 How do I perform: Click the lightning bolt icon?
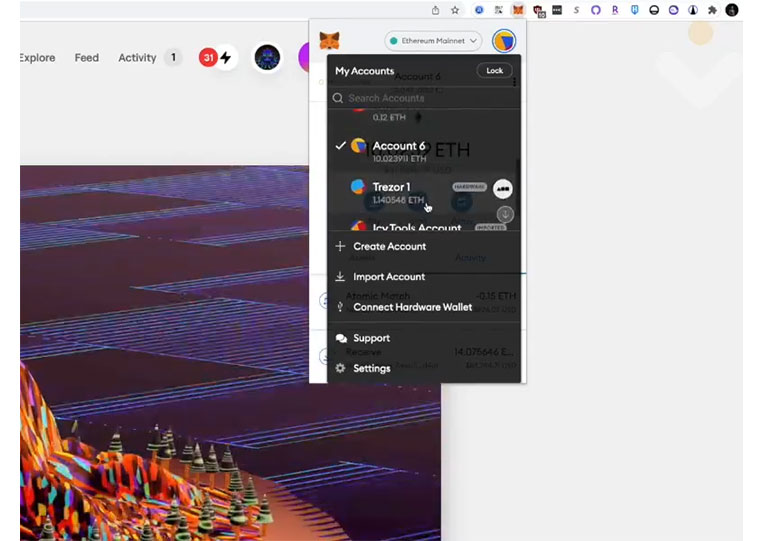(x=226, y=57)
